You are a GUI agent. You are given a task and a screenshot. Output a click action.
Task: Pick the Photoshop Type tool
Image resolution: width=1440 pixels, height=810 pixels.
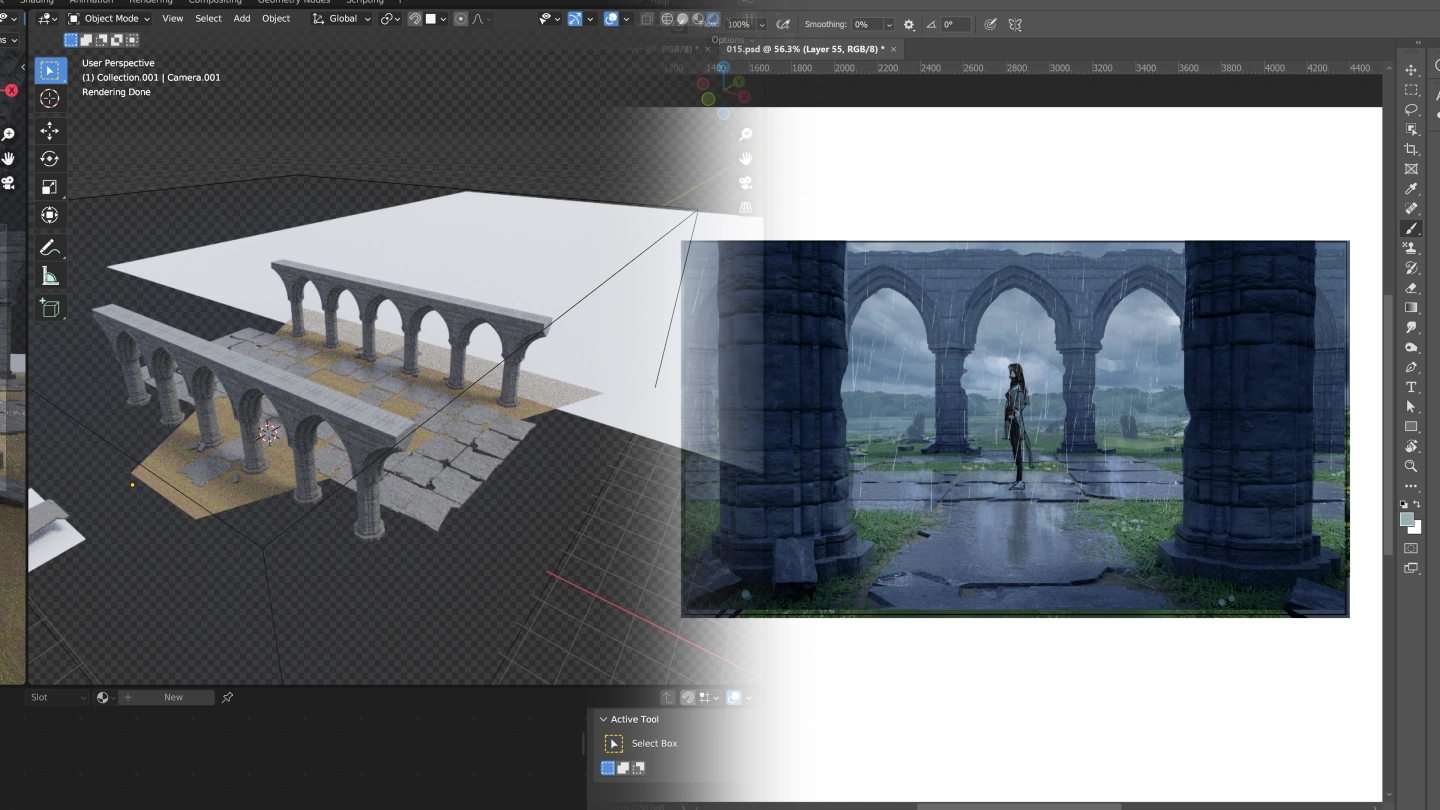(1411, 387)
